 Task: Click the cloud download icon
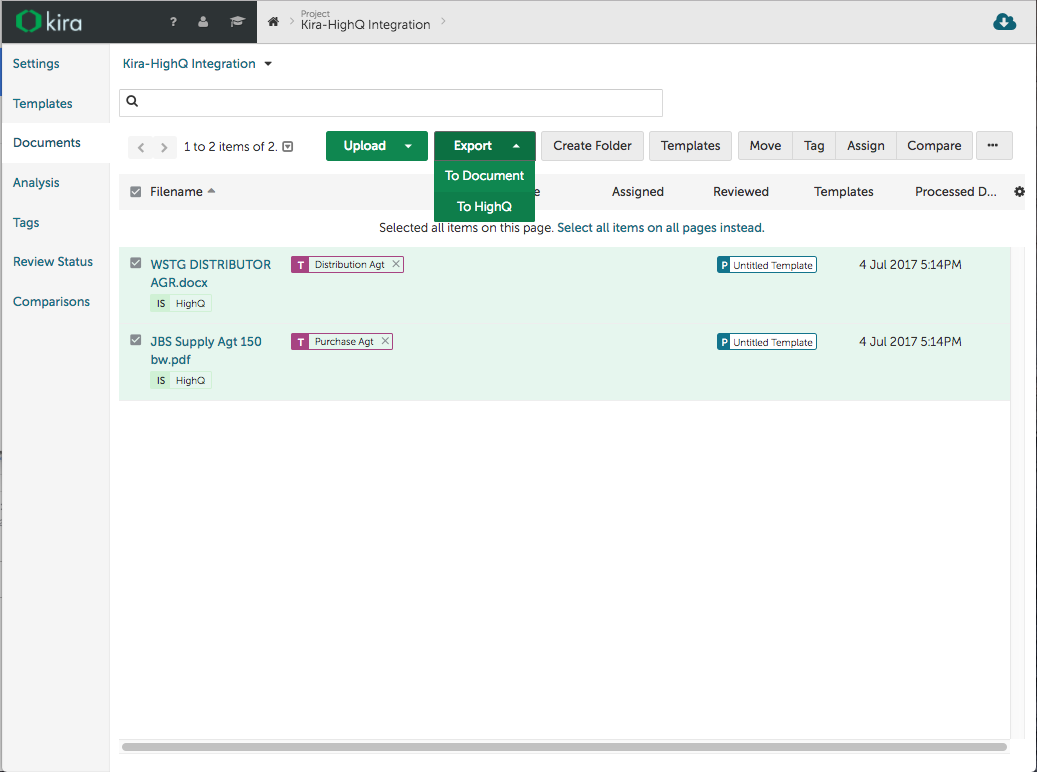(x=1005, y=22)
